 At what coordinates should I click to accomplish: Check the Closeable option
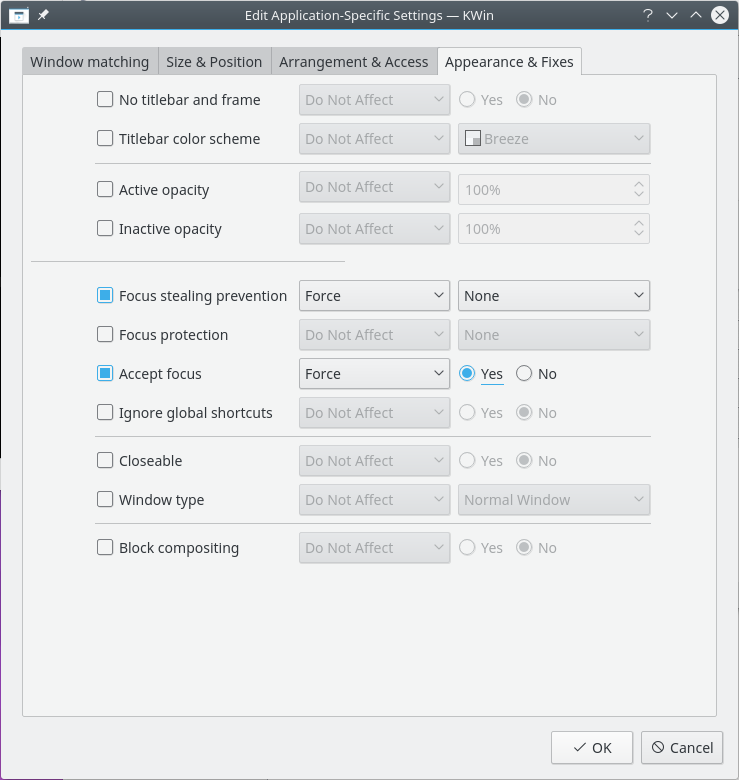click(105, 461)
